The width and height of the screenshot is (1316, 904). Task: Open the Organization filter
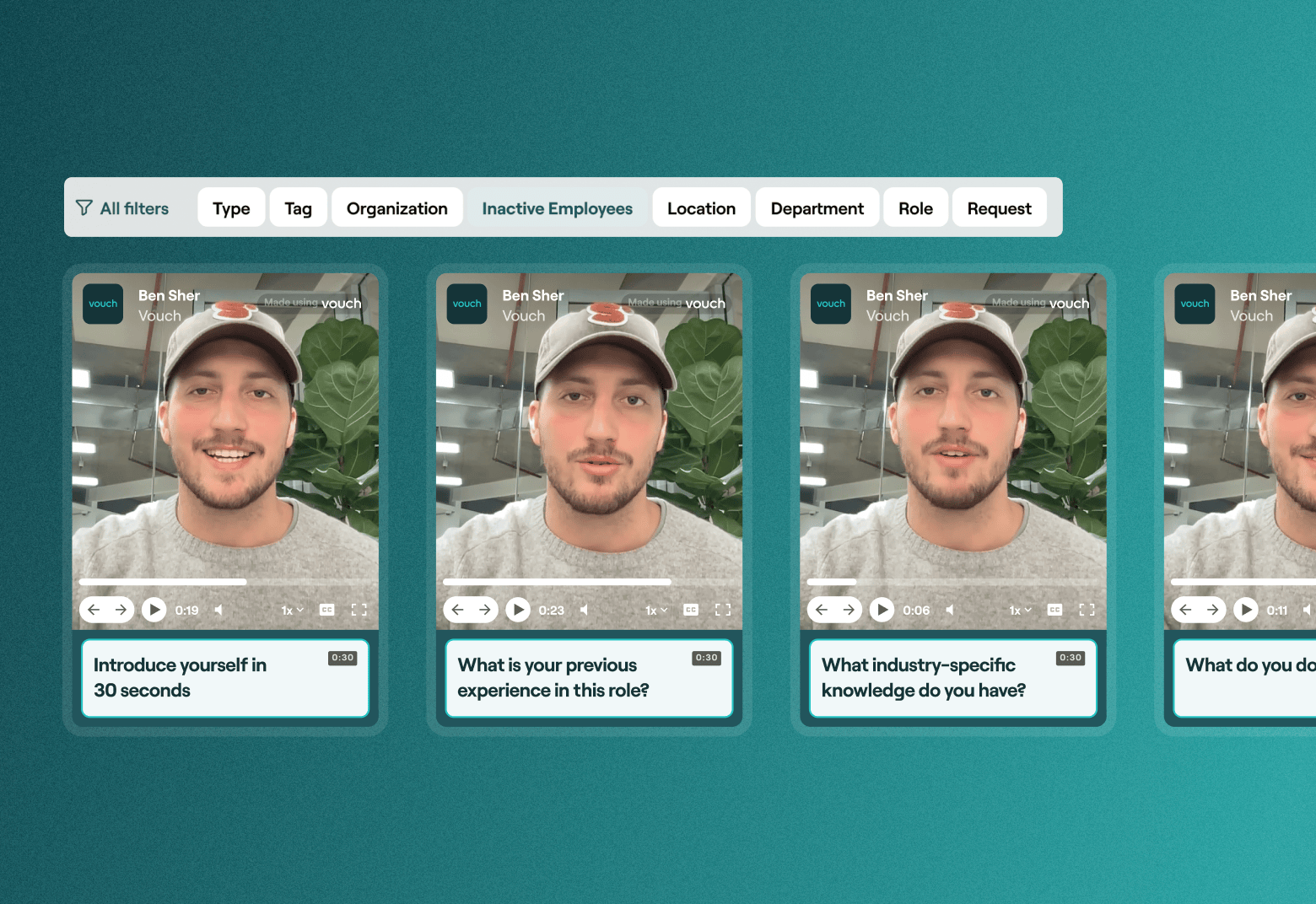coord(396,207)
